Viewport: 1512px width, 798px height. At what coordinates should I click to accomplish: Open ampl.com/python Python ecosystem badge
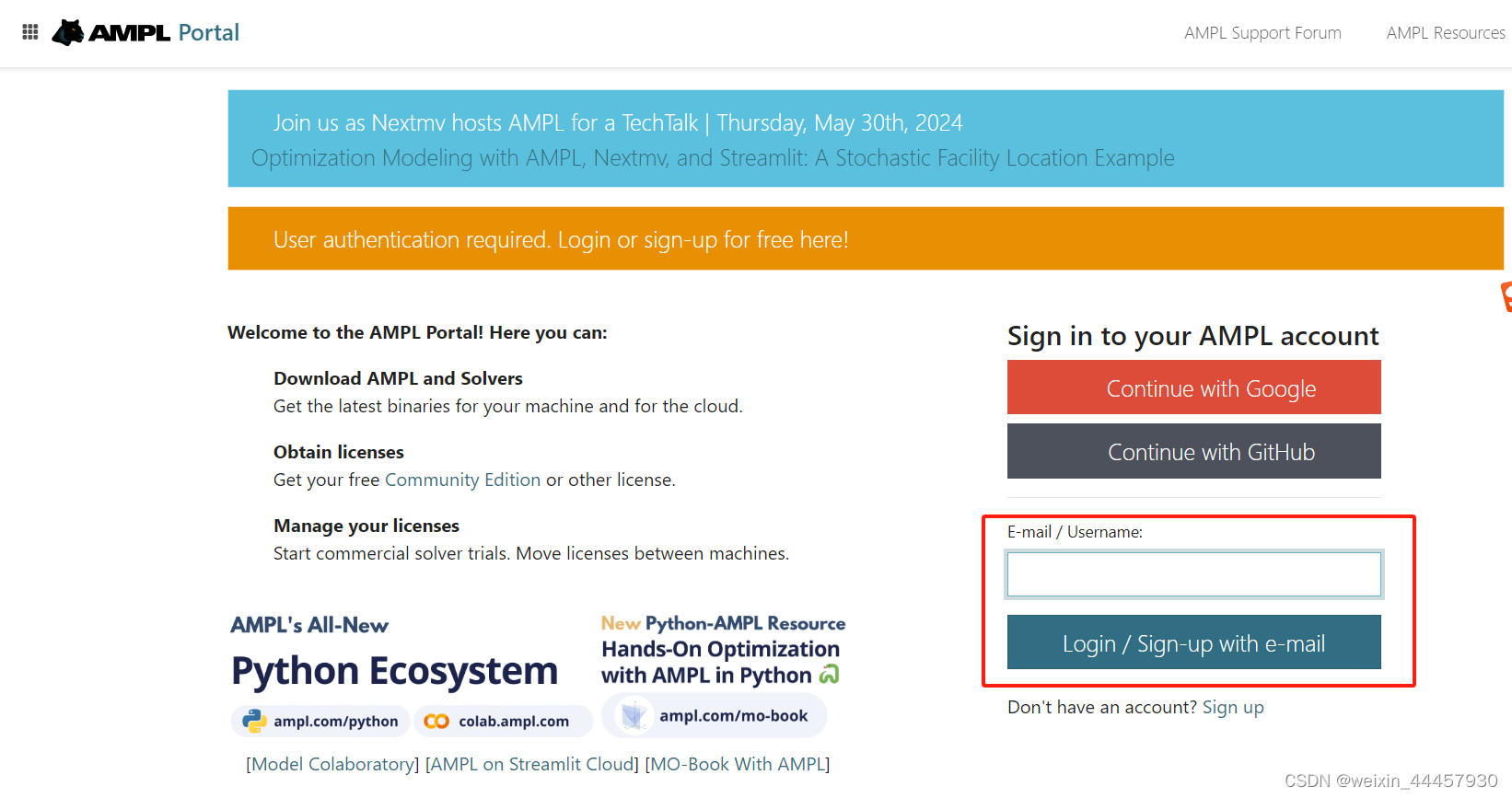[320, 722]
